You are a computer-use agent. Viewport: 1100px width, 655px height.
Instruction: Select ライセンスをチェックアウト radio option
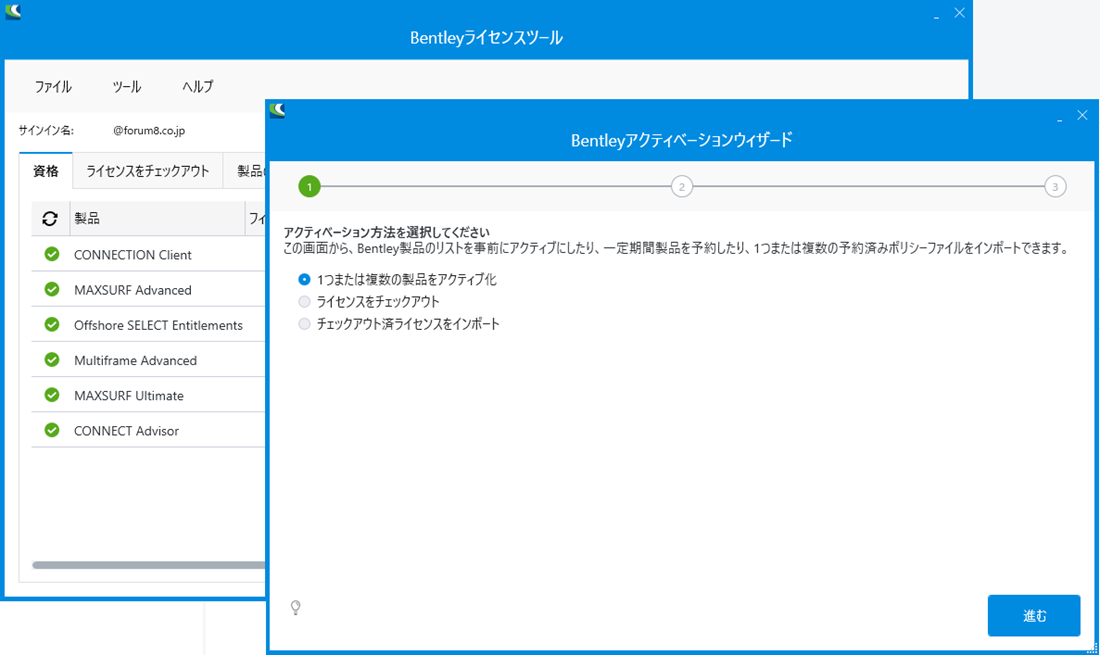[x=304, y=302]
